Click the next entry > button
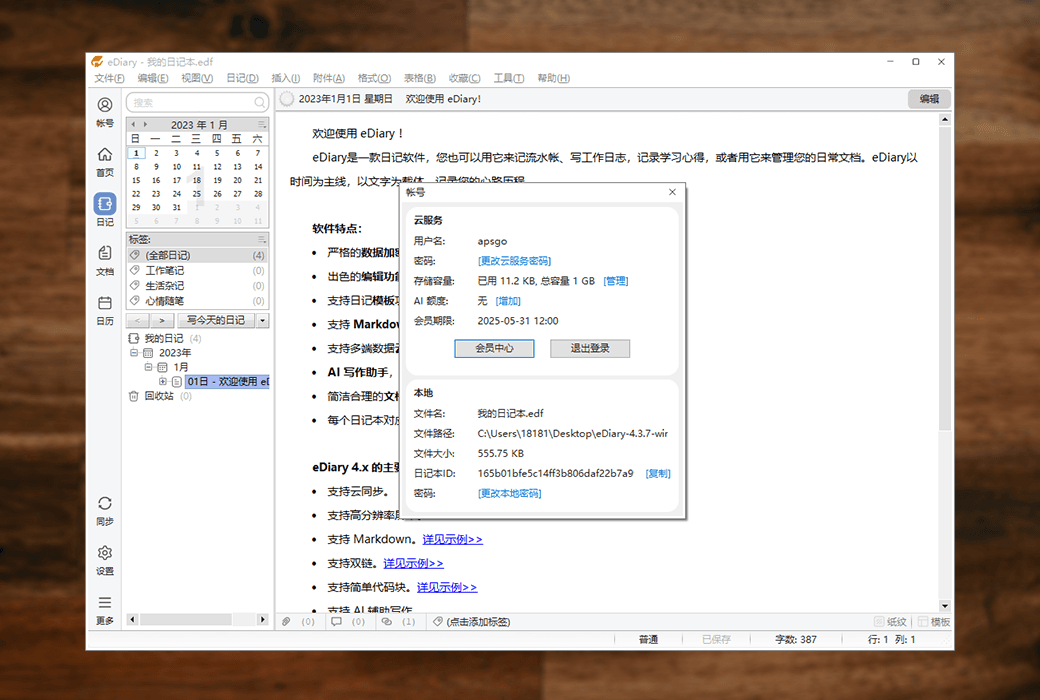The width and height of the screenshot is (1040, 700). [x=162, y=320]
